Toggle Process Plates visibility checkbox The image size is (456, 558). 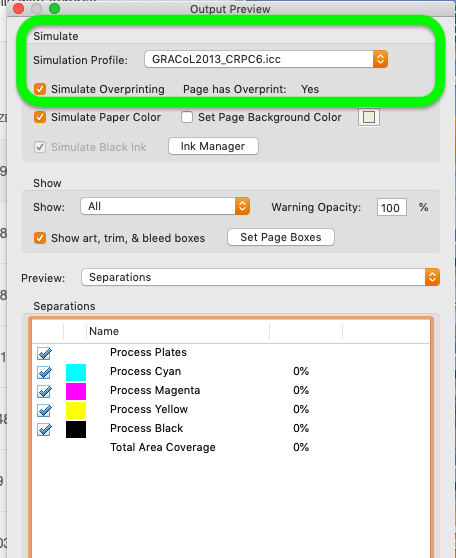pyautogui.click(x=44, y=353)
